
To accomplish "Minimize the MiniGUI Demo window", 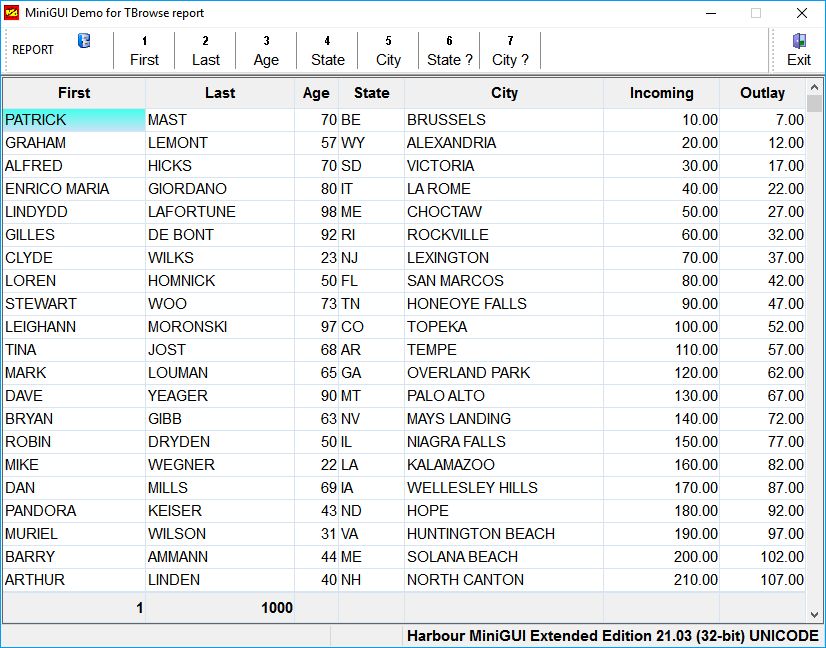I will tap(711, 13).
